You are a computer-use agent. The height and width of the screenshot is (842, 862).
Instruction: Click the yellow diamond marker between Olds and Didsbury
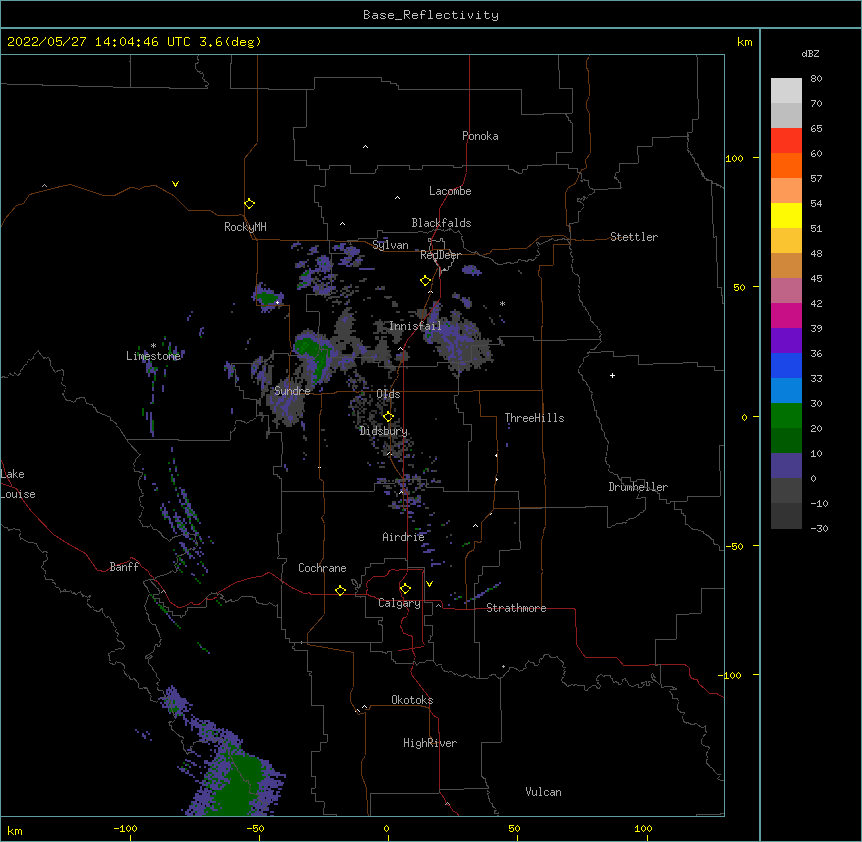[x=388, y=417]
